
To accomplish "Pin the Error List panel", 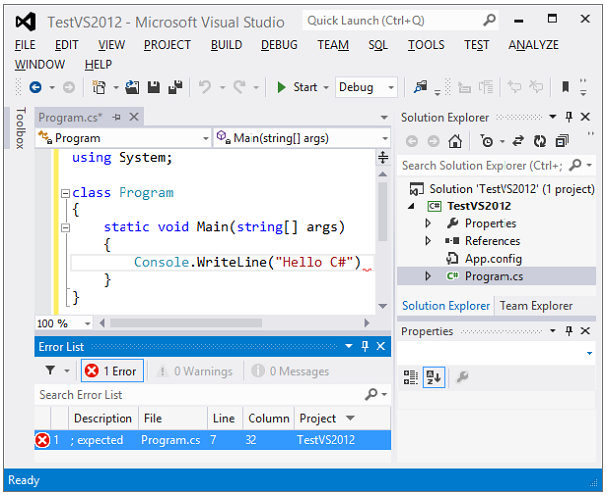I will (365, 346).
